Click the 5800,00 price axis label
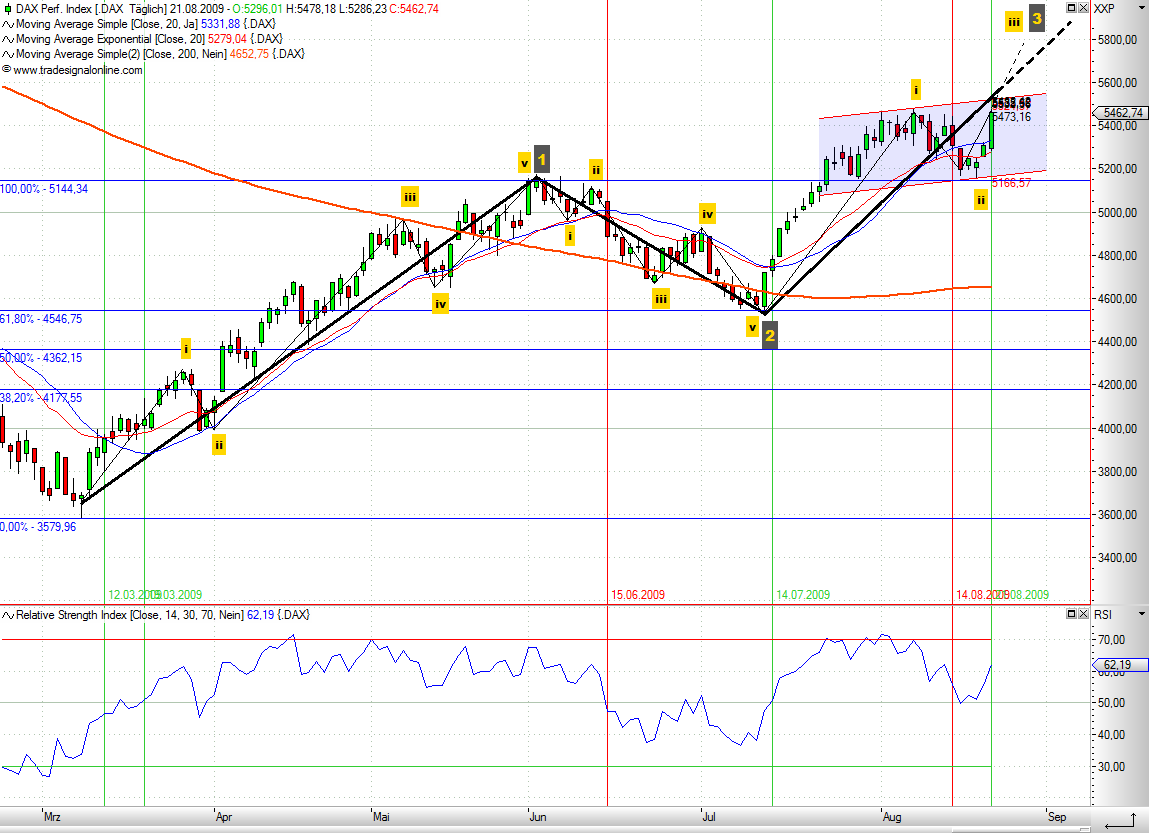 coord(1117,40)
